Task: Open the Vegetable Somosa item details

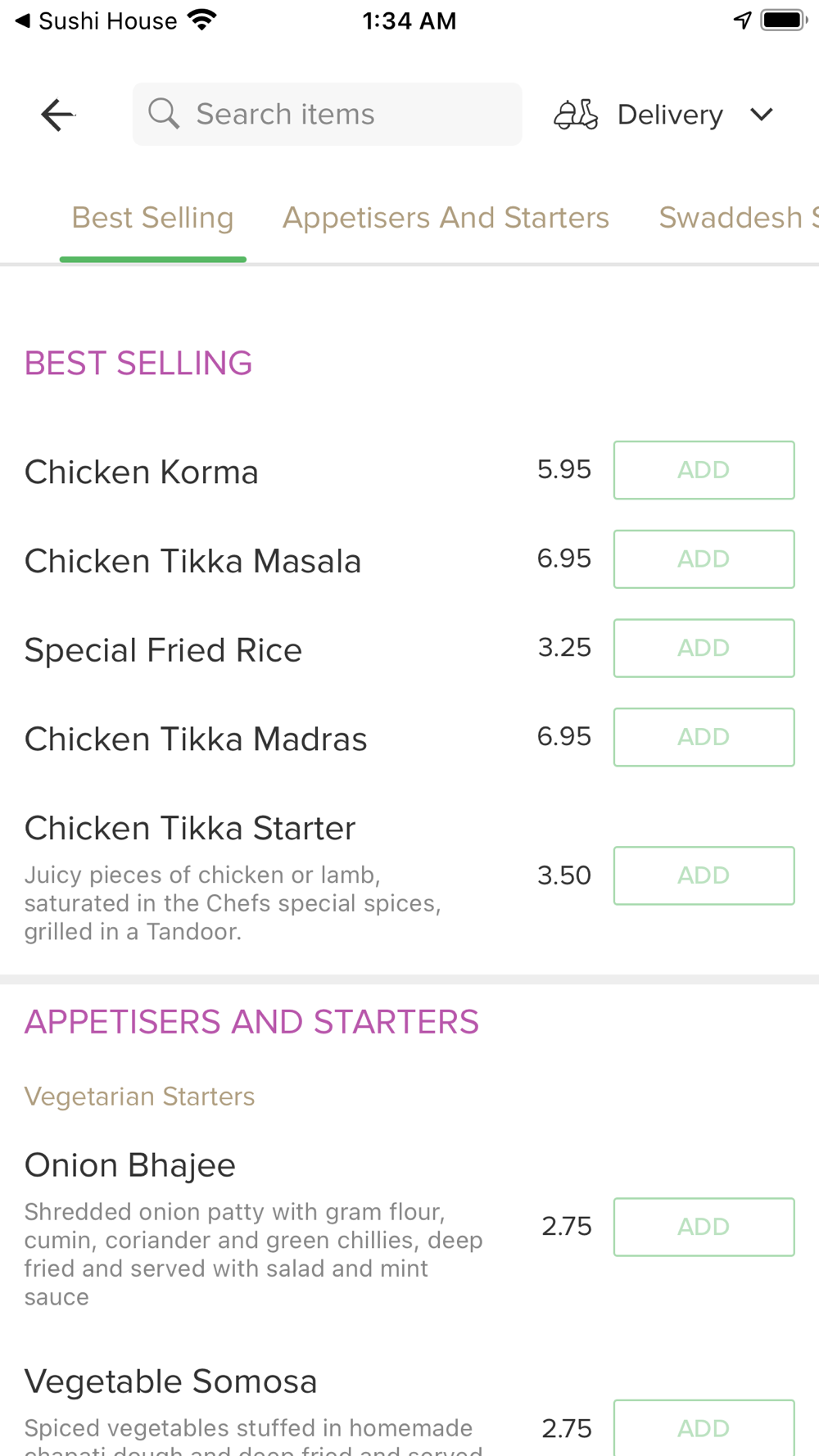Action: (x=171, y=1381)
